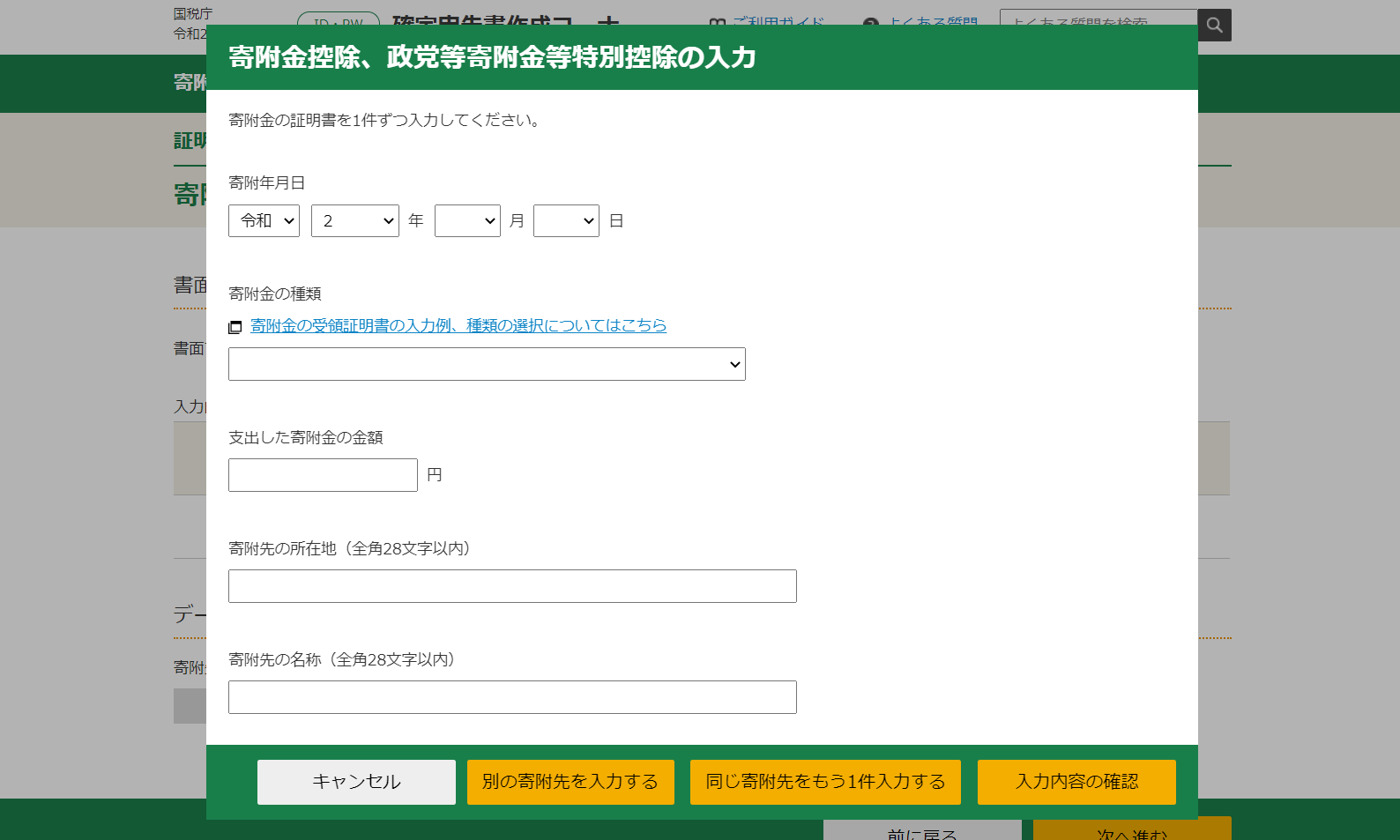Screen dimensions: 1400x840
Task: Click 同じ寄附先をもう1件入力する button
Action: (825, 782)
